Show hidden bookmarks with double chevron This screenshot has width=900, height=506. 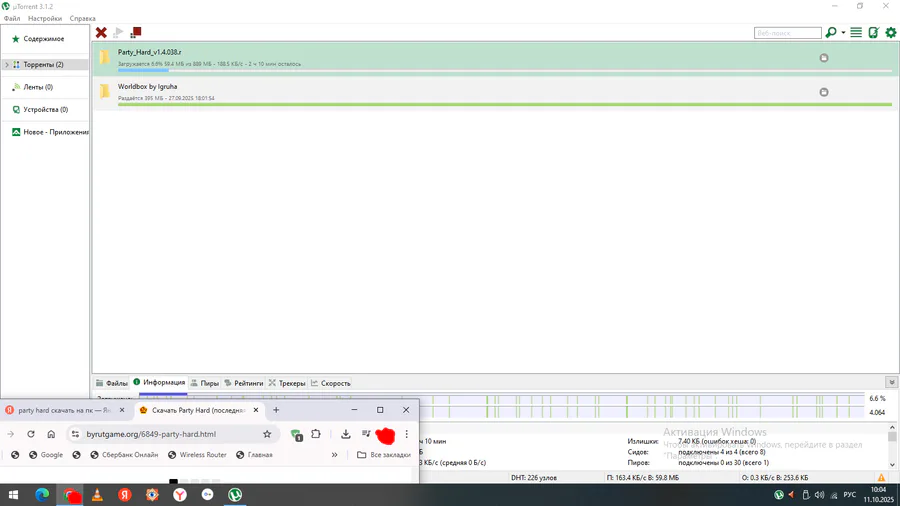[334, 455]
